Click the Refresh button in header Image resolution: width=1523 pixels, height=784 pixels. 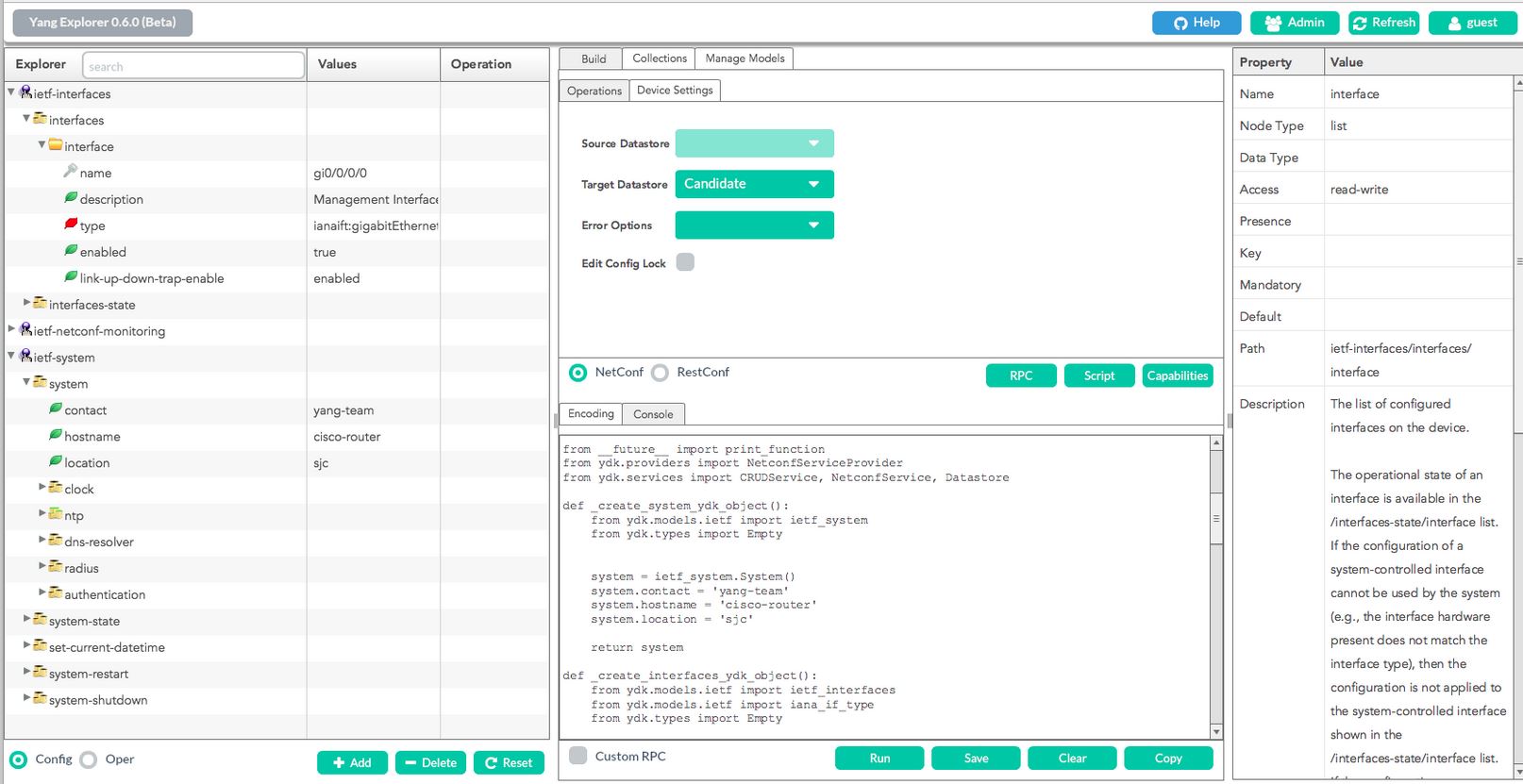1383,23
